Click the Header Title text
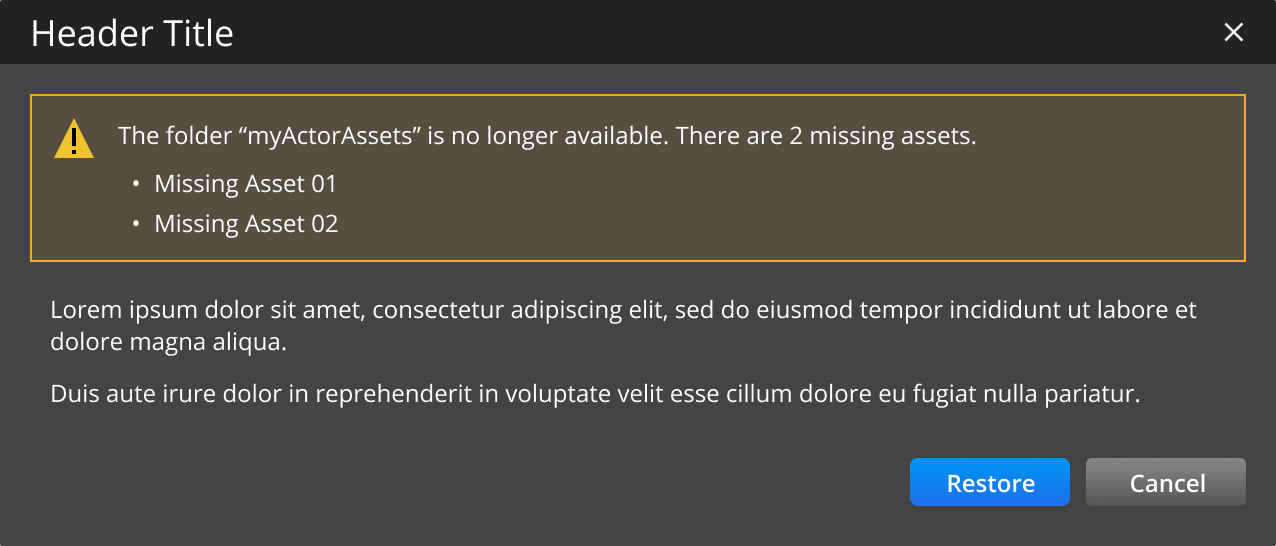The height and width of the screenshot is (546, 1276). click(132, 34)
